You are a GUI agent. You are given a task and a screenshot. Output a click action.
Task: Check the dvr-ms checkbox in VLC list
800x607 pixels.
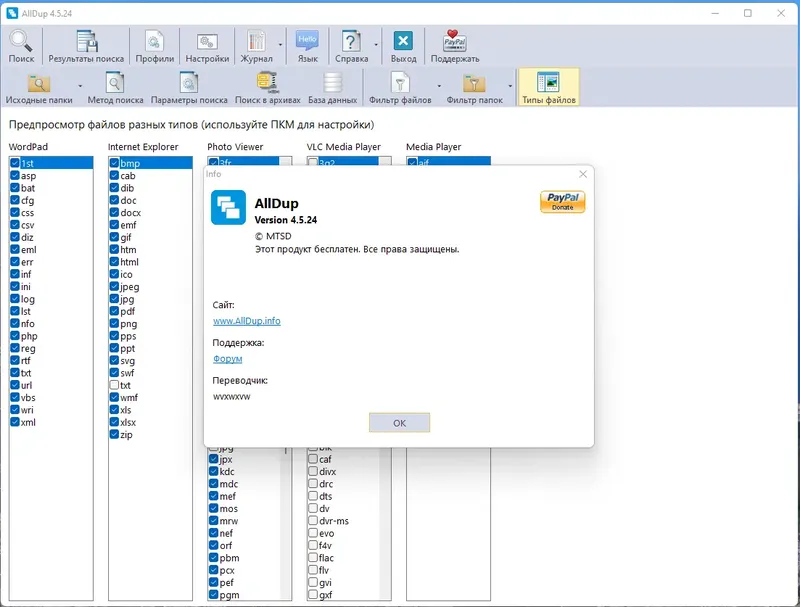(x=313, y=521)
